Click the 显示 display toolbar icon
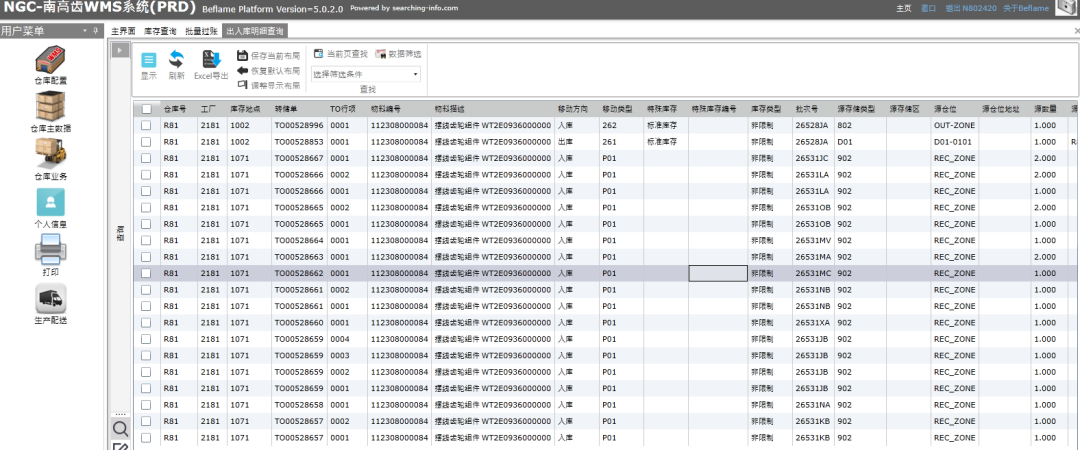The height and width of the screenshot is (450, 1080). click(x=149, y=60)
